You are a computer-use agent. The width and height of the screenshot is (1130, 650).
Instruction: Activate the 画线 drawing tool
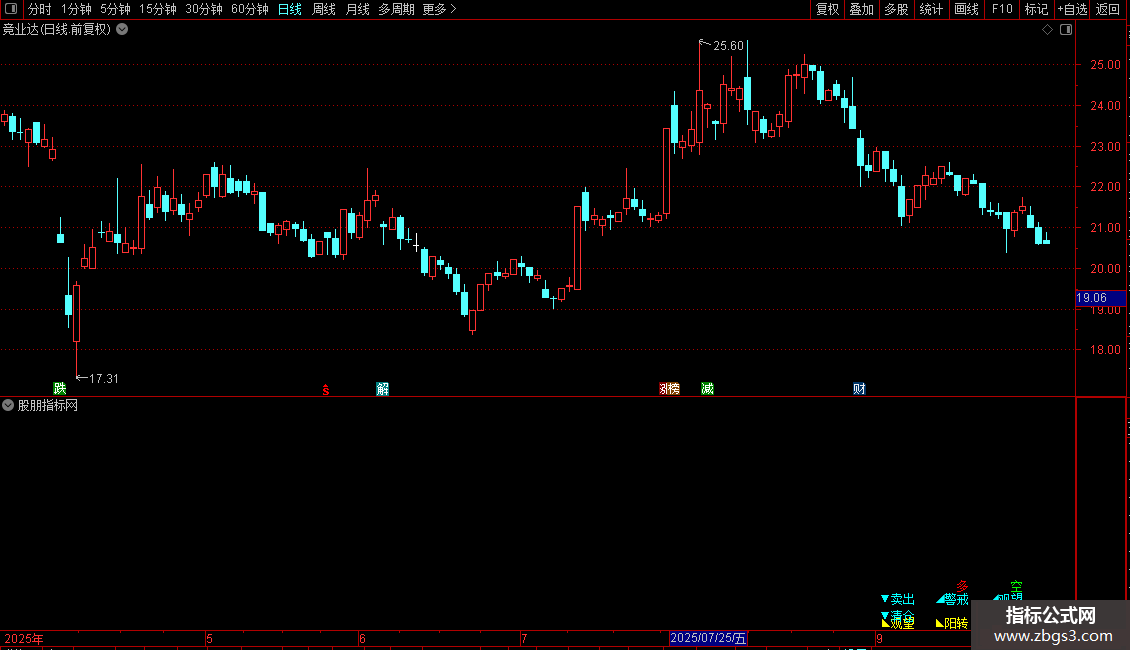click(x=966, y=9)
